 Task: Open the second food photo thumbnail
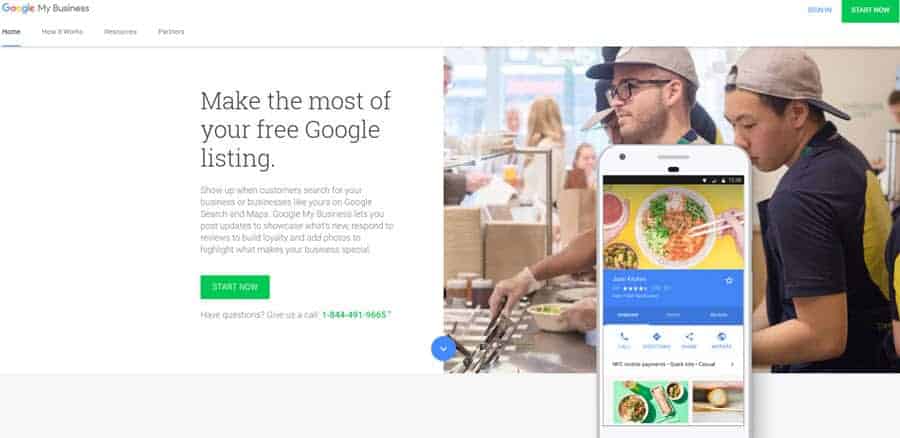click(x=718, y=402)
